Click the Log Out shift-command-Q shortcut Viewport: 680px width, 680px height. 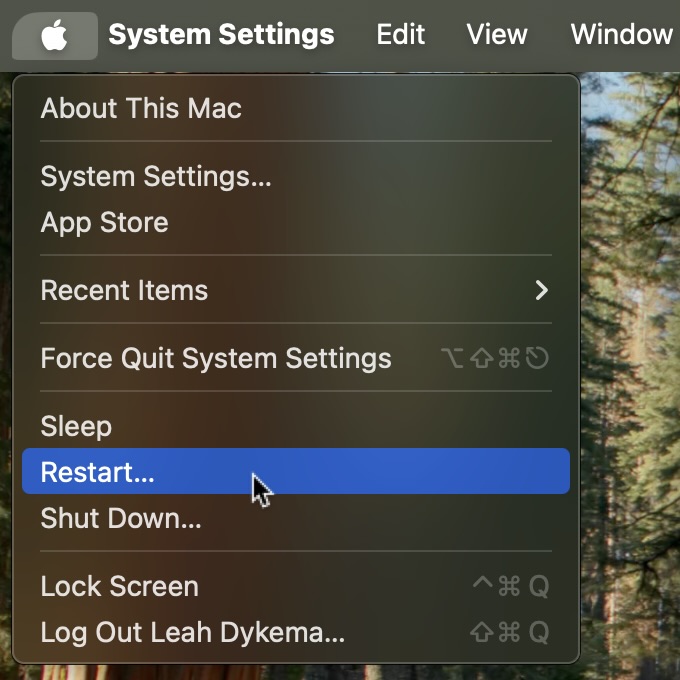coord(510,632)
